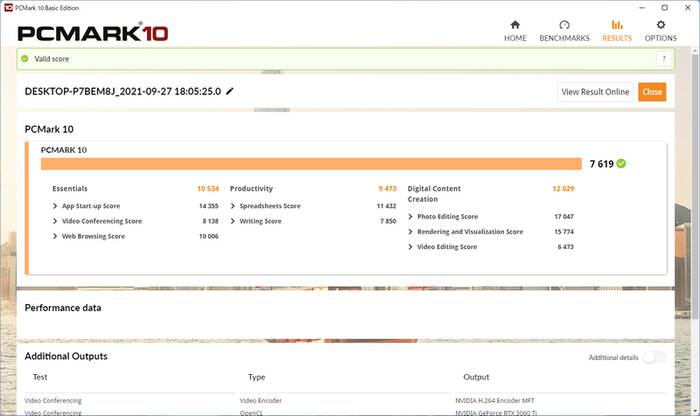Click the Digital Content Creation heading

point(434,194)
